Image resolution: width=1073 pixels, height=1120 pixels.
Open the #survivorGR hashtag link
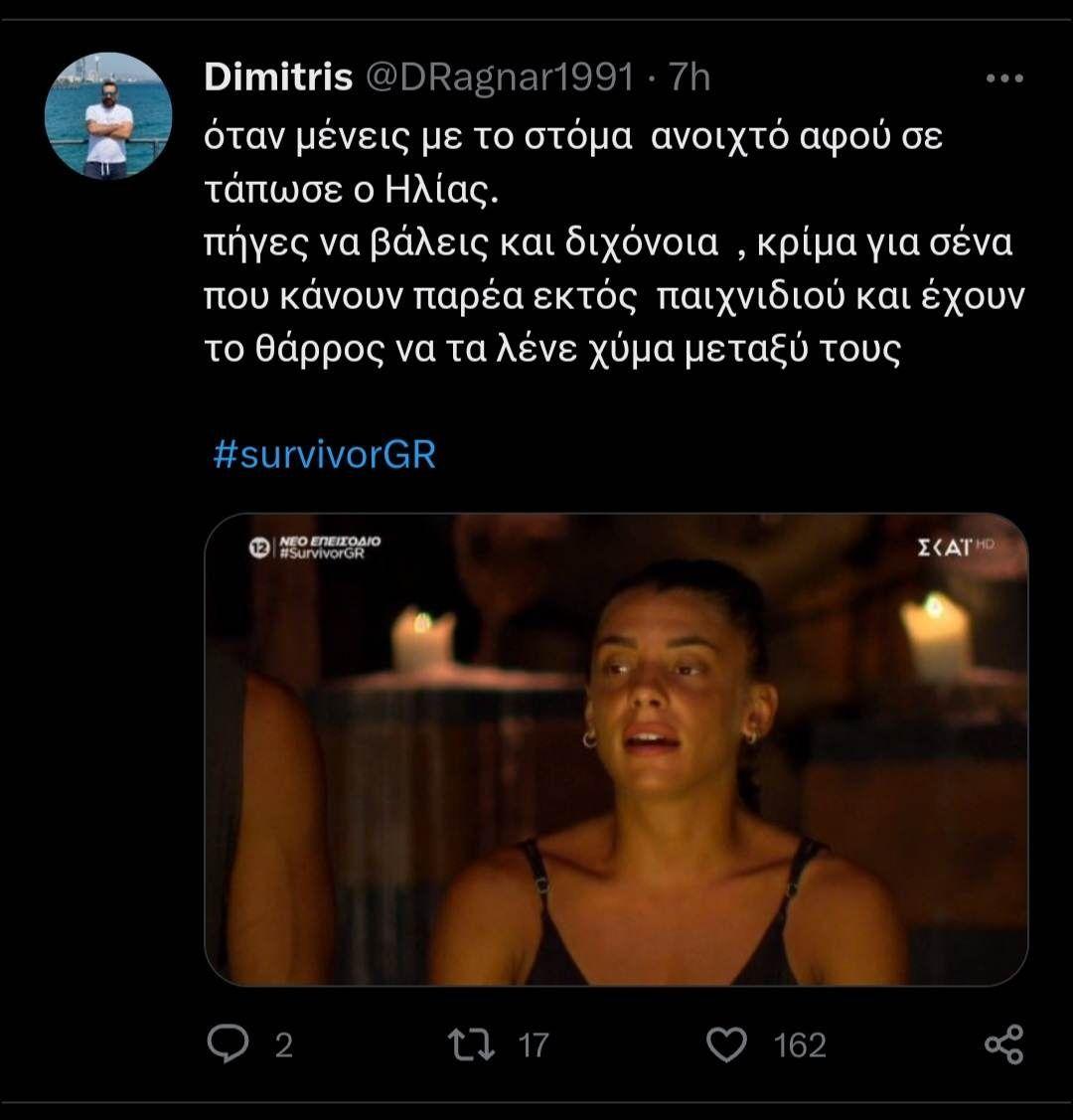[325, 454]
